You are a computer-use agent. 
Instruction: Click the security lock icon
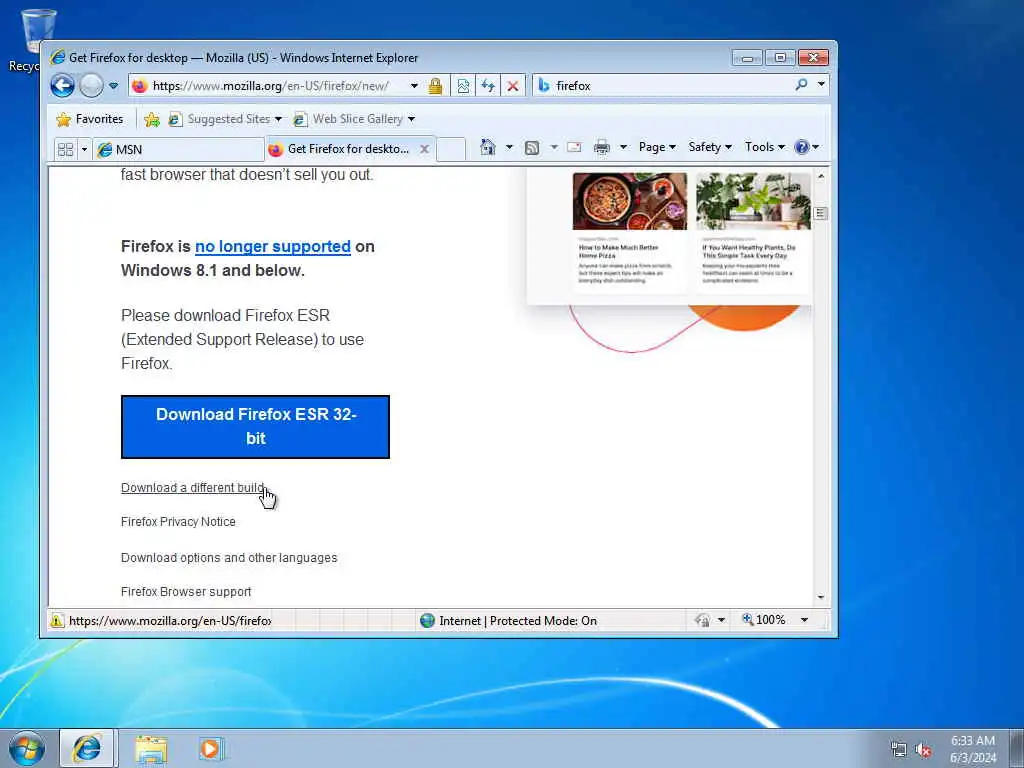click(436, 86)
